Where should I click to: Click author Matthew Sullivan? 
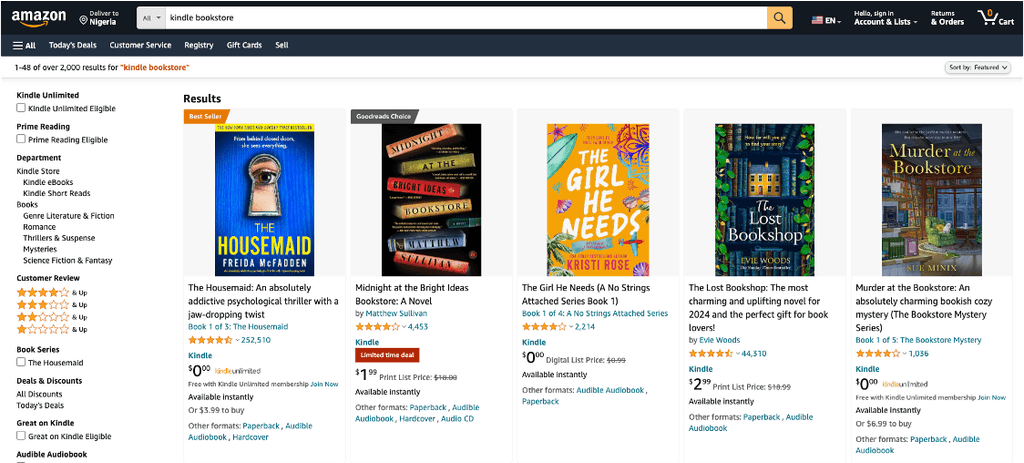point(396,313)
